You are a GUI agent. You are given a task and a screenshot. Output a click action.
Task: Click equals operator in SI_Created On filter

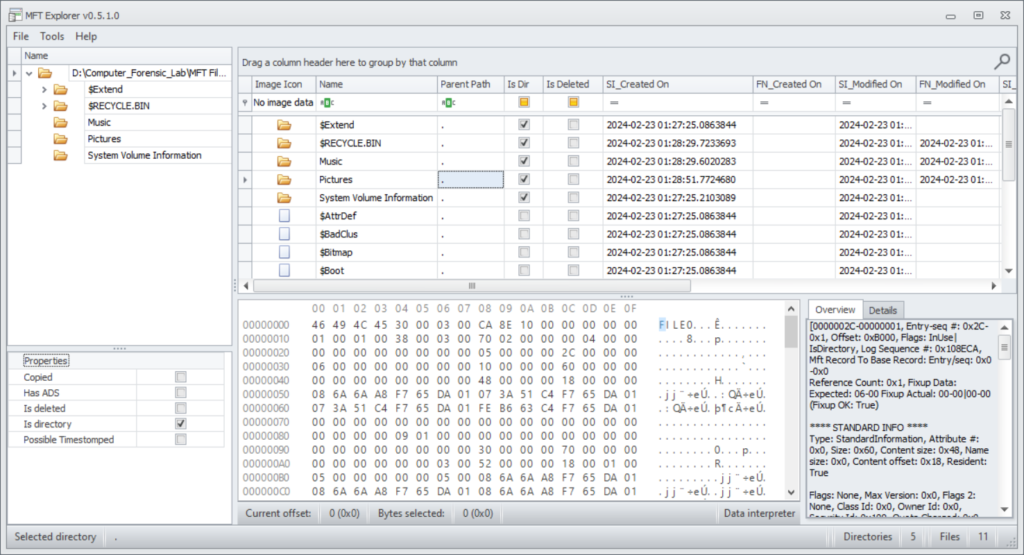point(614,103)
